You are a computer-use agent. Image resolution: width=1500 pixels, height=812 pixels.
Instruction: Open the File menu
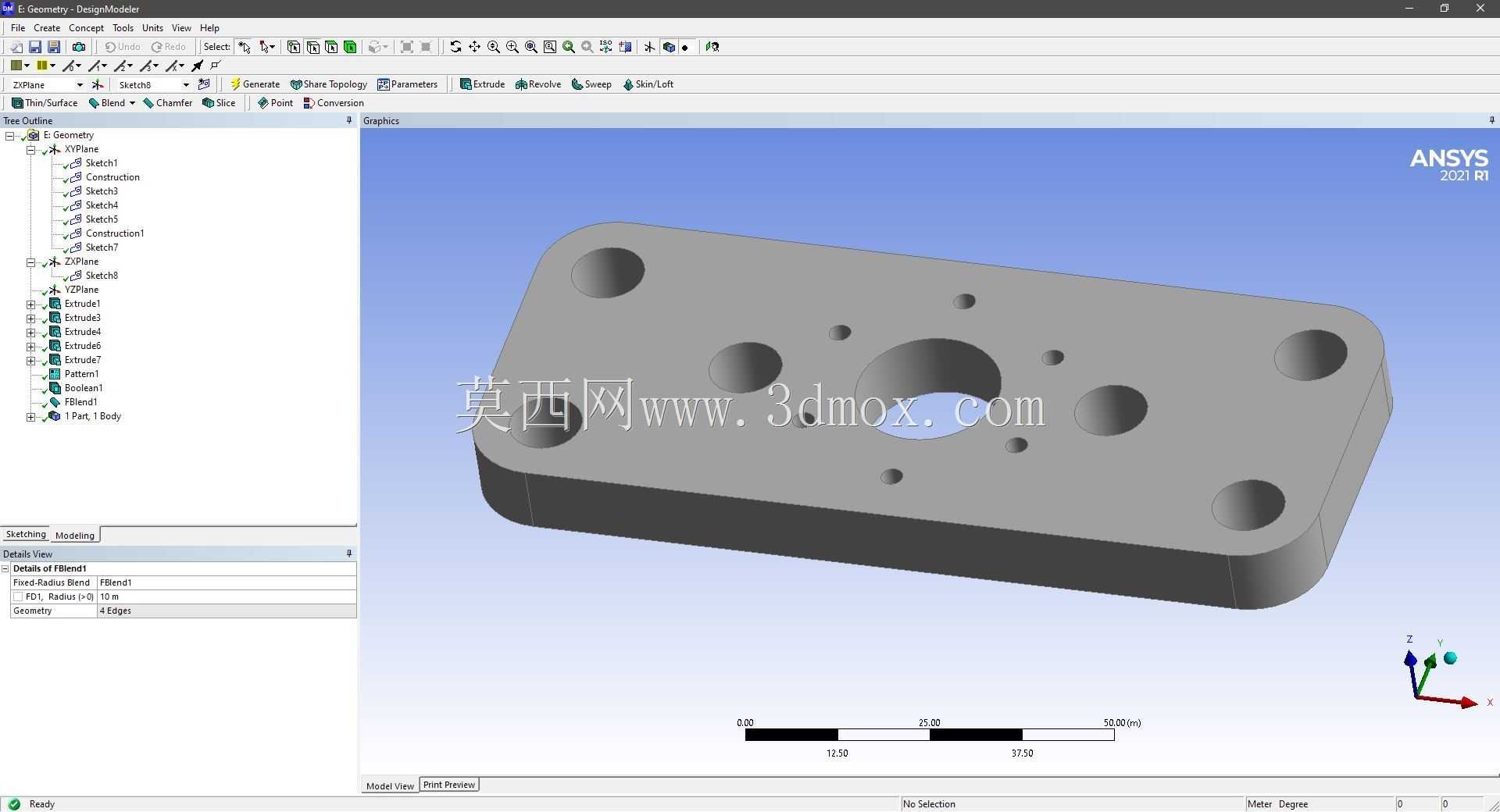click(x=18, y=27)
